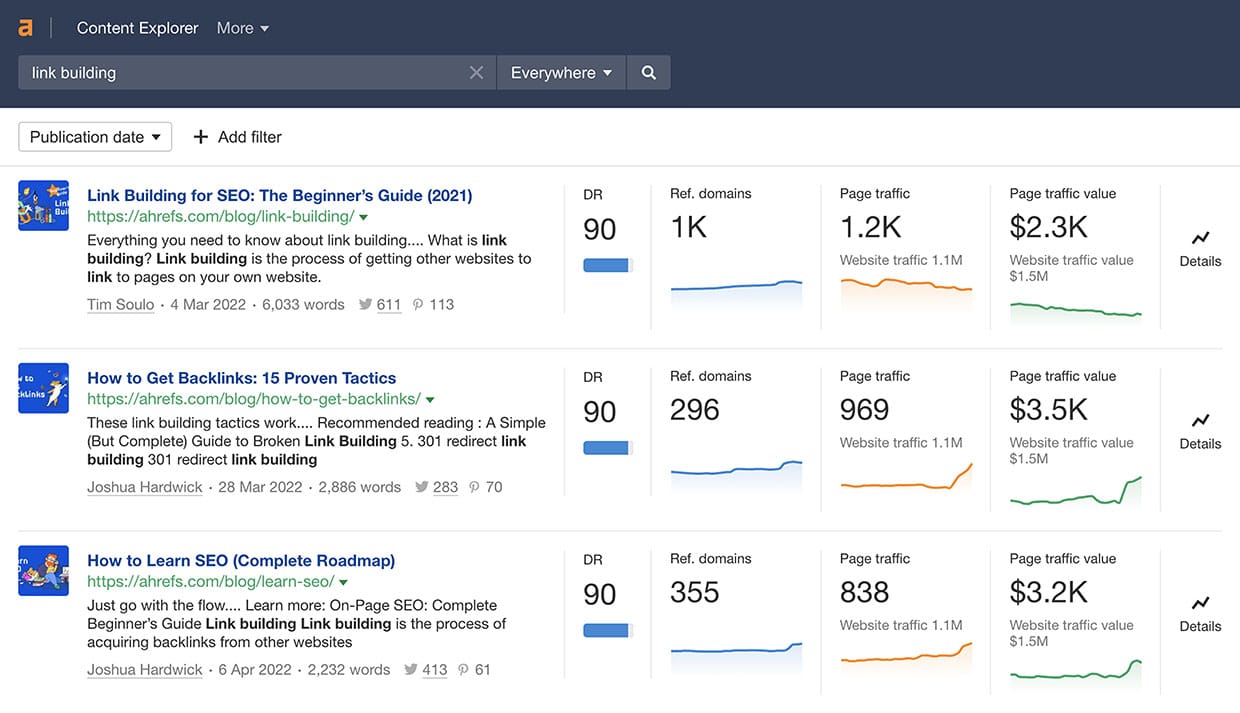Screen dimensions: 1240x713
Task: Open the Publication date dropdown
Action: point(95,137)
